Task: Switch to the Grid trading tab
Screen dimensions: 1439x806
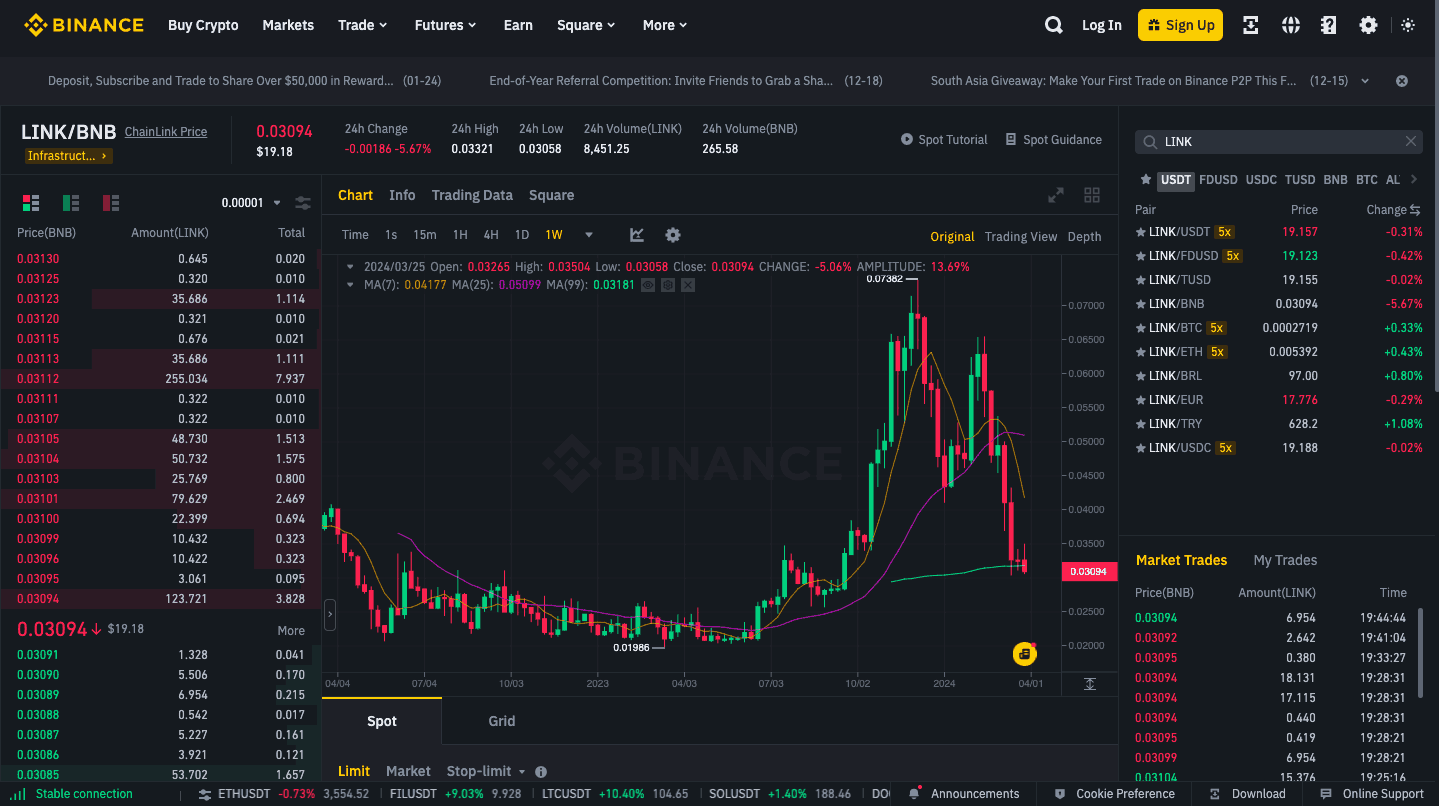Action: [502, 721]
